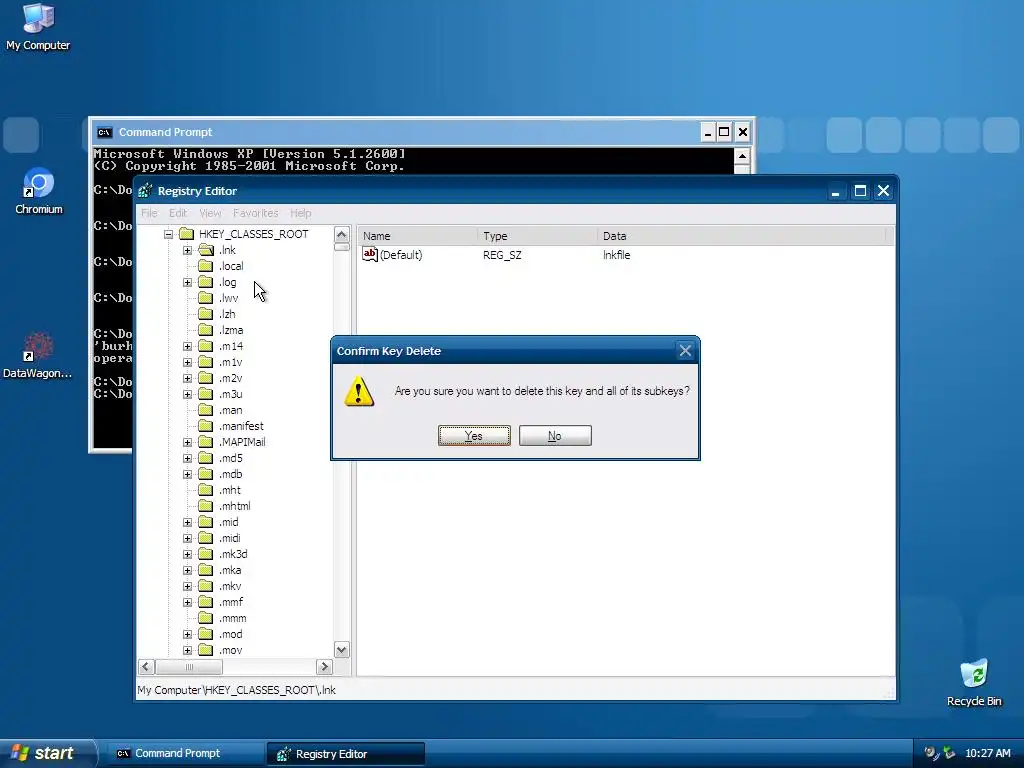Click No in Confirm Key Delete dialog
Screen dimensions: 1024x768
[x=555, y=436]
